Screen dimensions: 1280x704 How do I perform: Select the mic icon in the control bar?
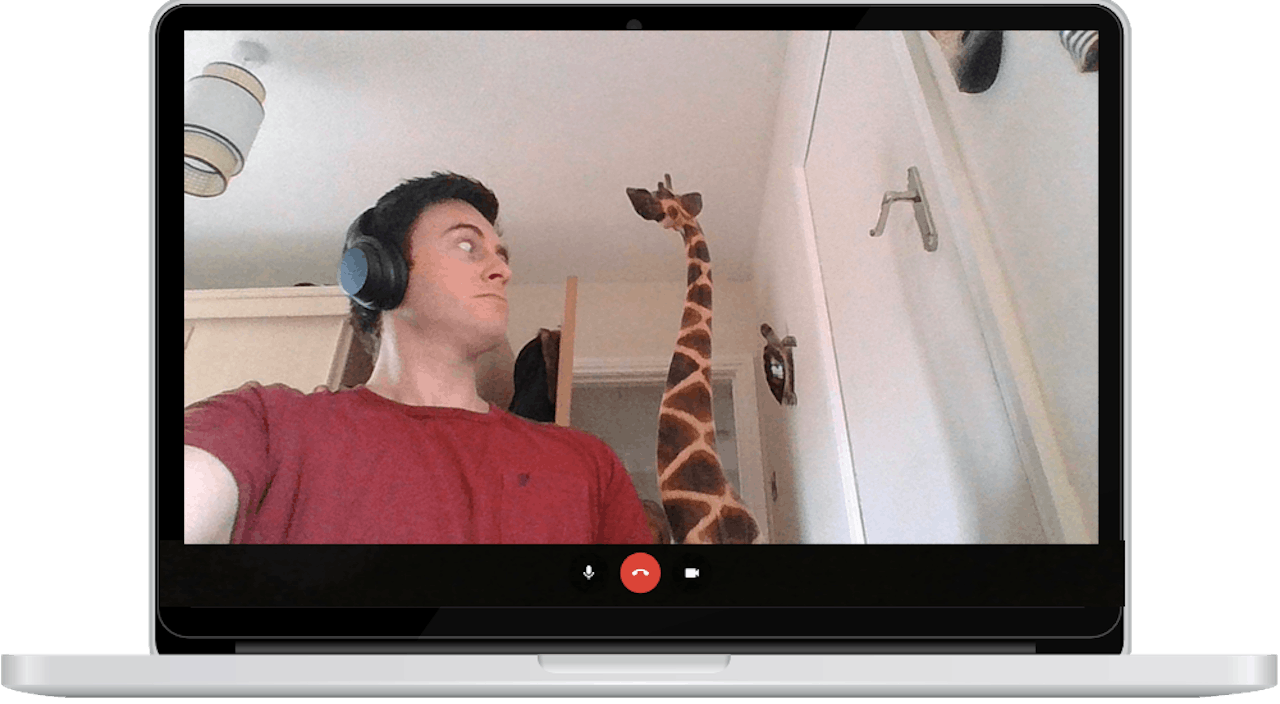click(x=588, y=573)
